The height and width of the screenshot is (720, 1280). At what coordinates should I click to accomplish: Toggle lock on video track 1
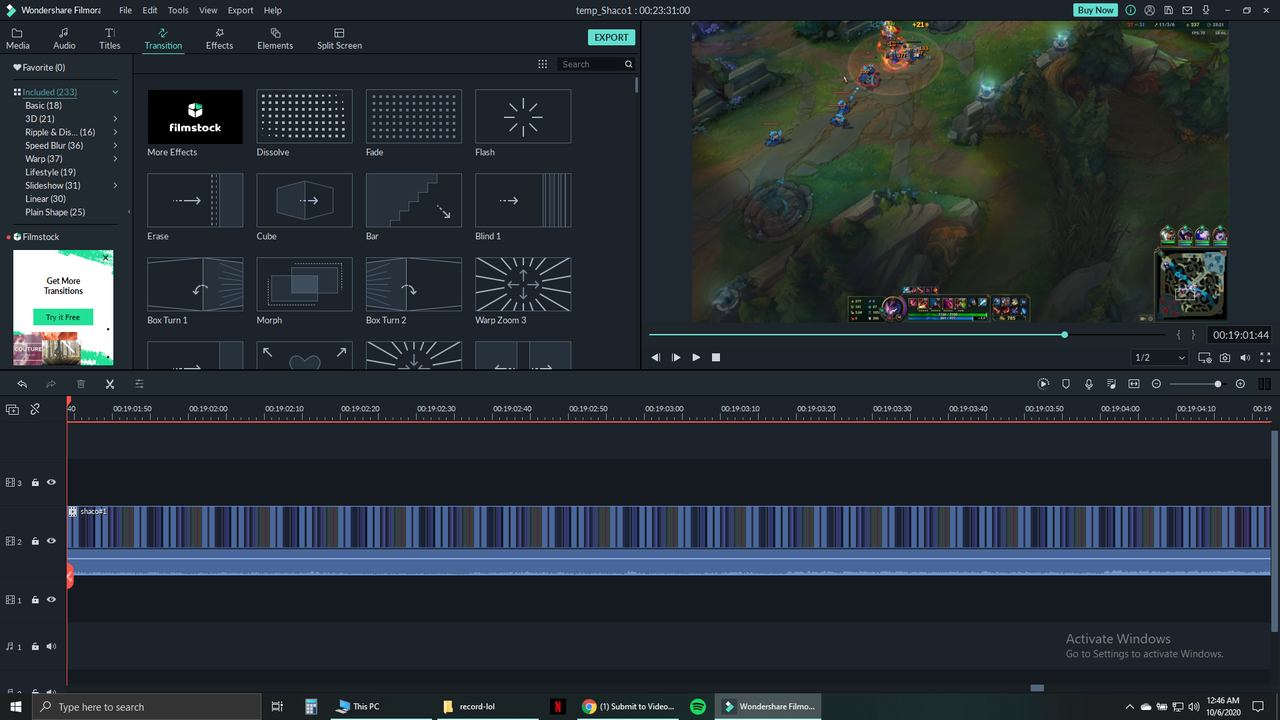click(35, 600)
